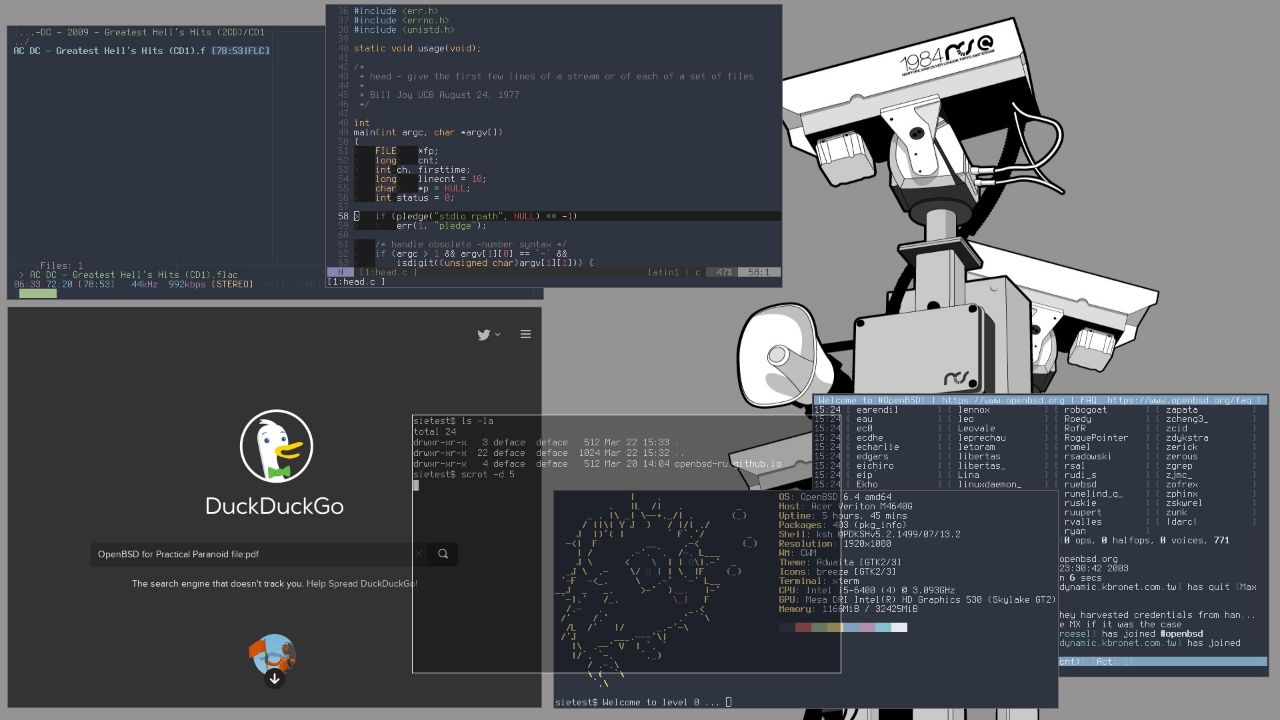This screenshot has width=1280, height=720.
Task: Select nick 'robogoat' in the IRC names list
Action: click(1086, 410)
